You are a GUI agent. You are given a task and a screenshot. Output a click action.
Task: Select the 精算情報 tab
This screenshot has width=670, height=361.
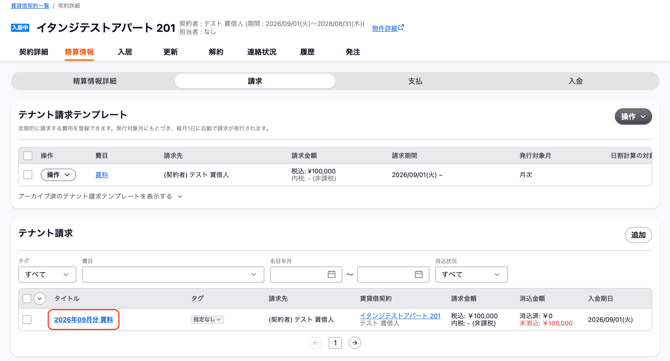79,52
